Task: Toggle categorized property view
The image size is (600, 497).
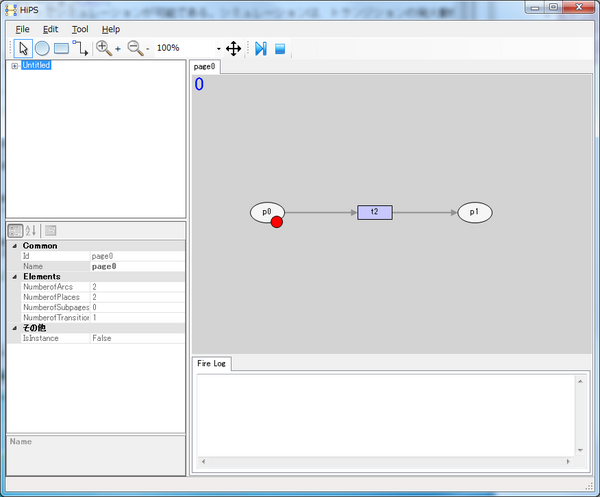Action: pos(15,231)
